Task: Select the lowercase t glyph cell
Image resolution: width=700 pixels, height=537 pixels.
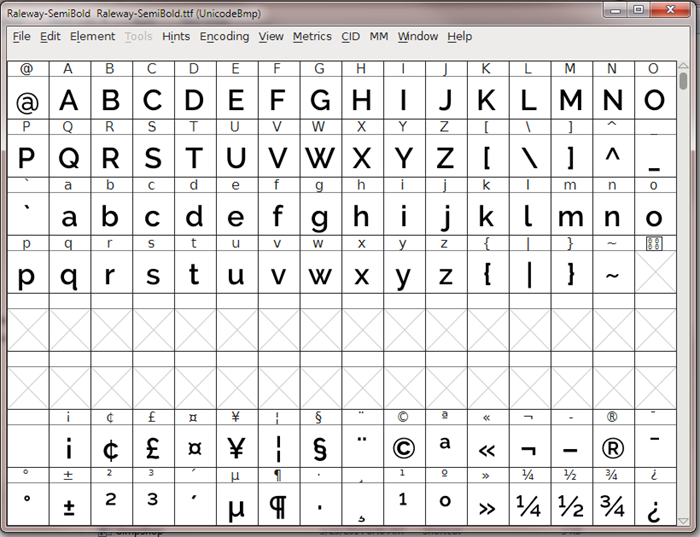Action: pyautogui.click(x=196, y=272)
